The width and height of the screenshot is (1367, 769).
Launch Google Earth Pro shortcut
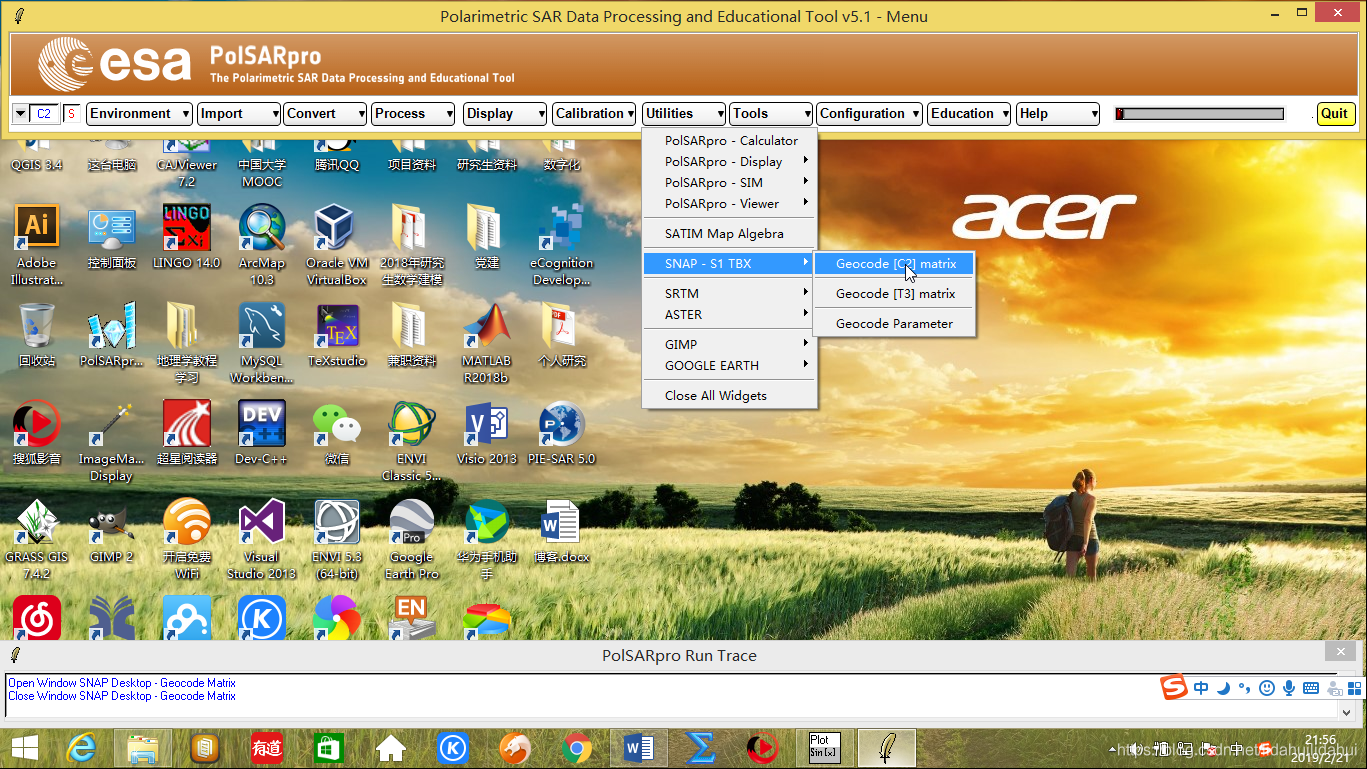pyautogui.click(x=411, y=538)
